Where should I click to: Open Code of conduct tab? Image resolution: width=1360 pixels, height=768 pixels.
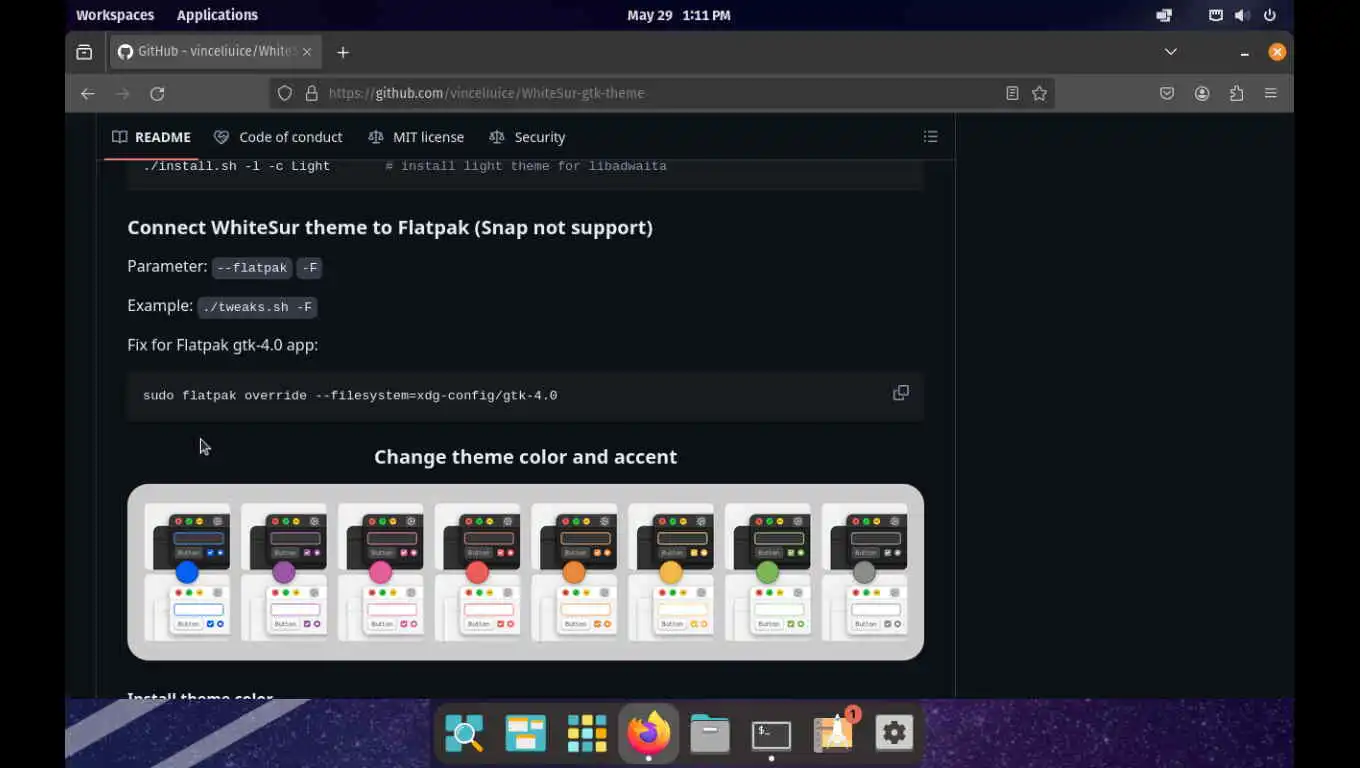click(x=278, y=137)
